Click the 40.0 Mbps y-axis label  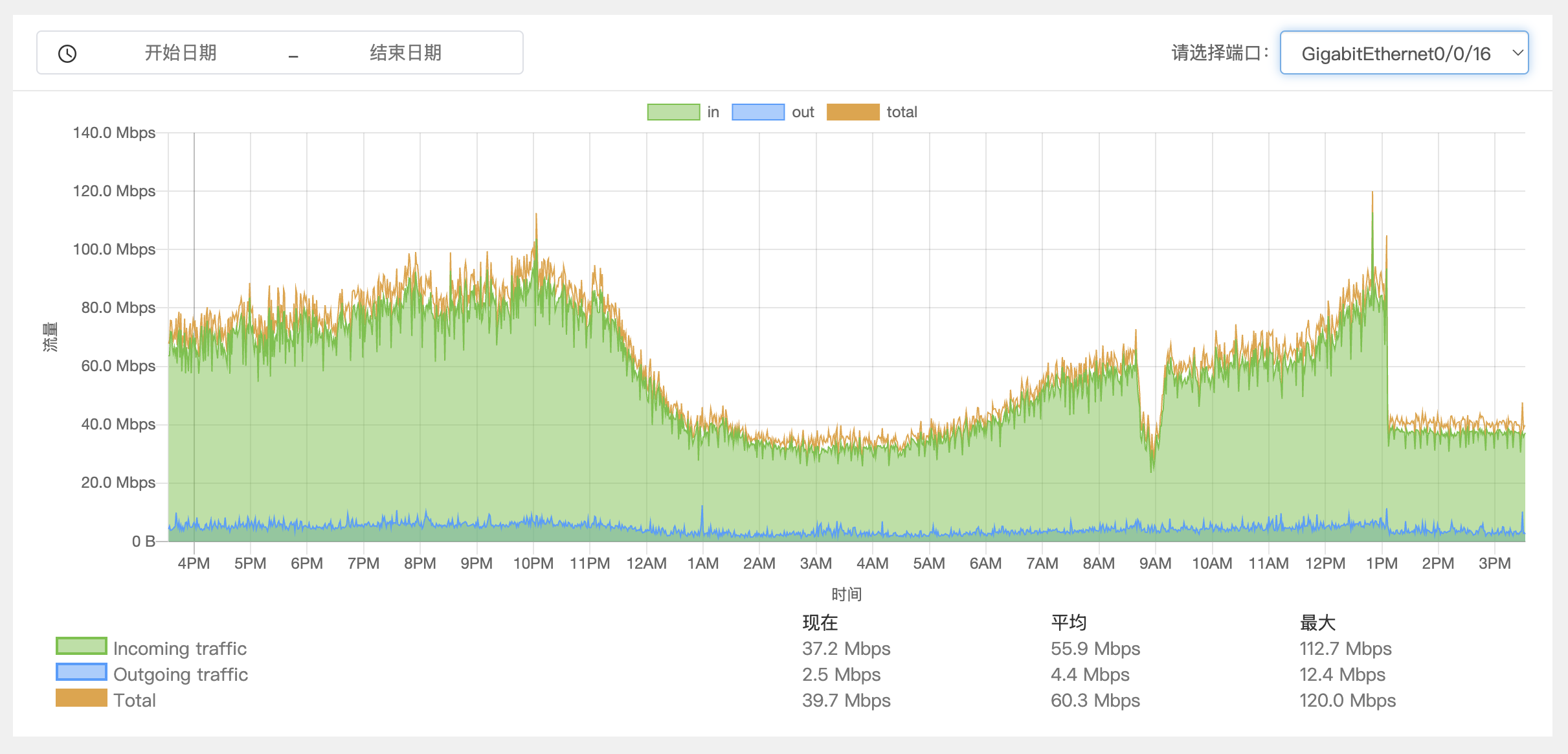(118, 424)
